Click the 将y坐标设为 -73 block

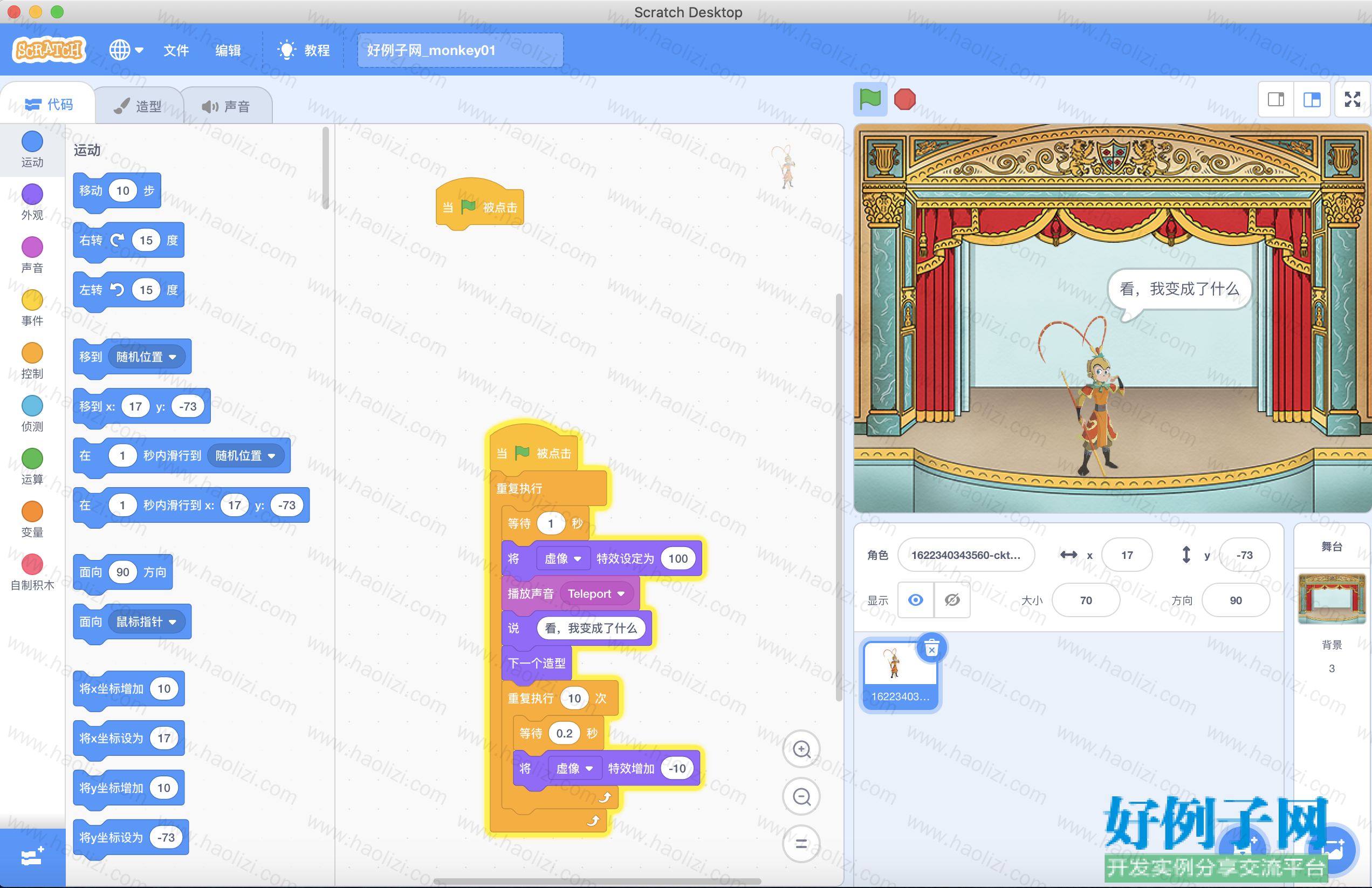click(x=111, y=838)
